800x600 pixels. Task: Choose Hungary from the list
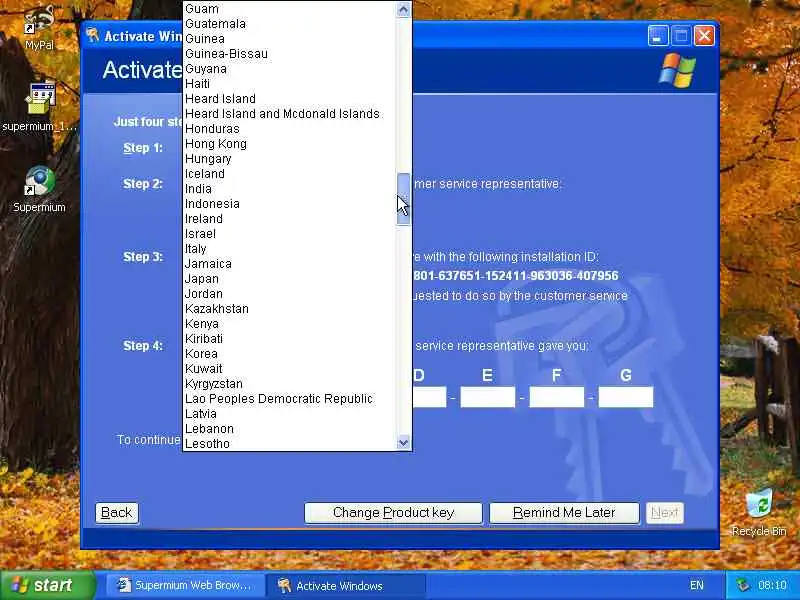(x=290, y=159)
